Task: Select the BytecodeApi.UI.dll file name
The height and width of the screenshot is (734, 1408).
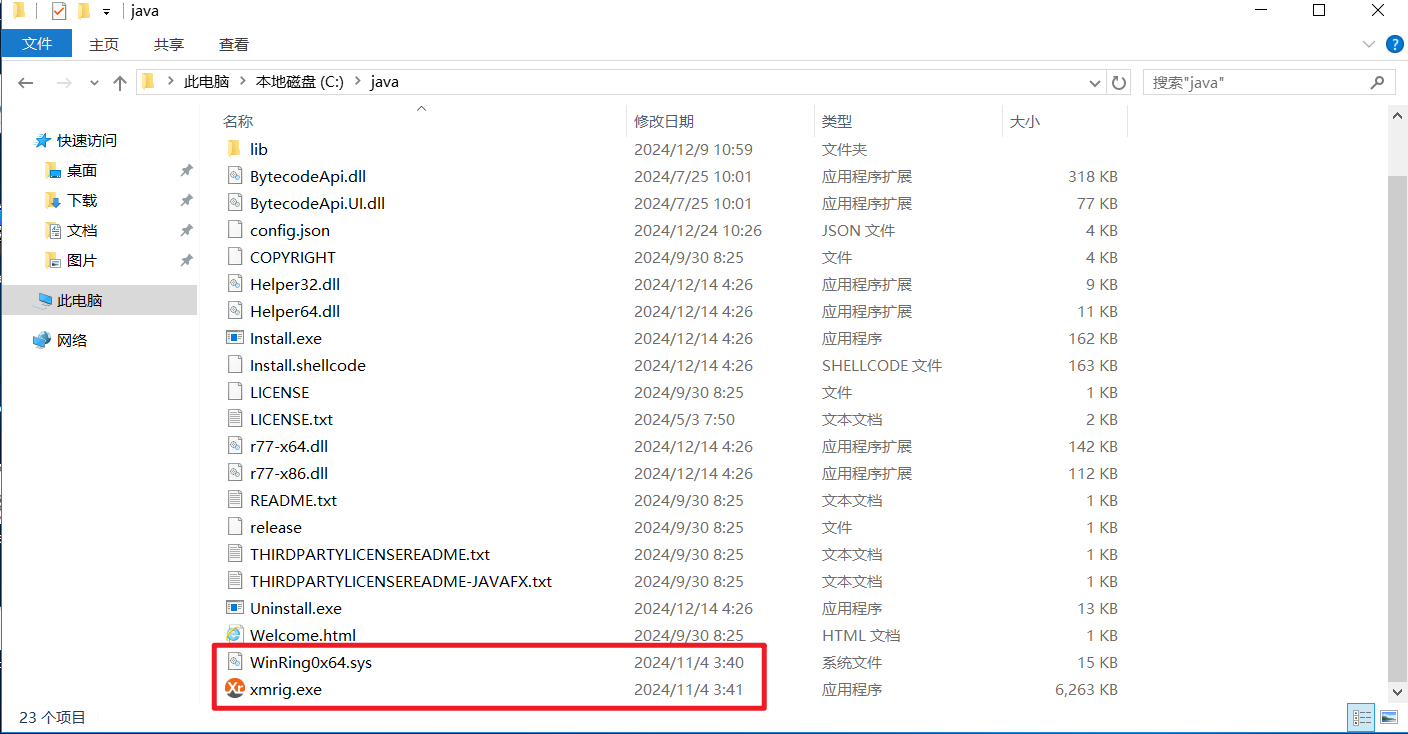Action: coord(317,203)
